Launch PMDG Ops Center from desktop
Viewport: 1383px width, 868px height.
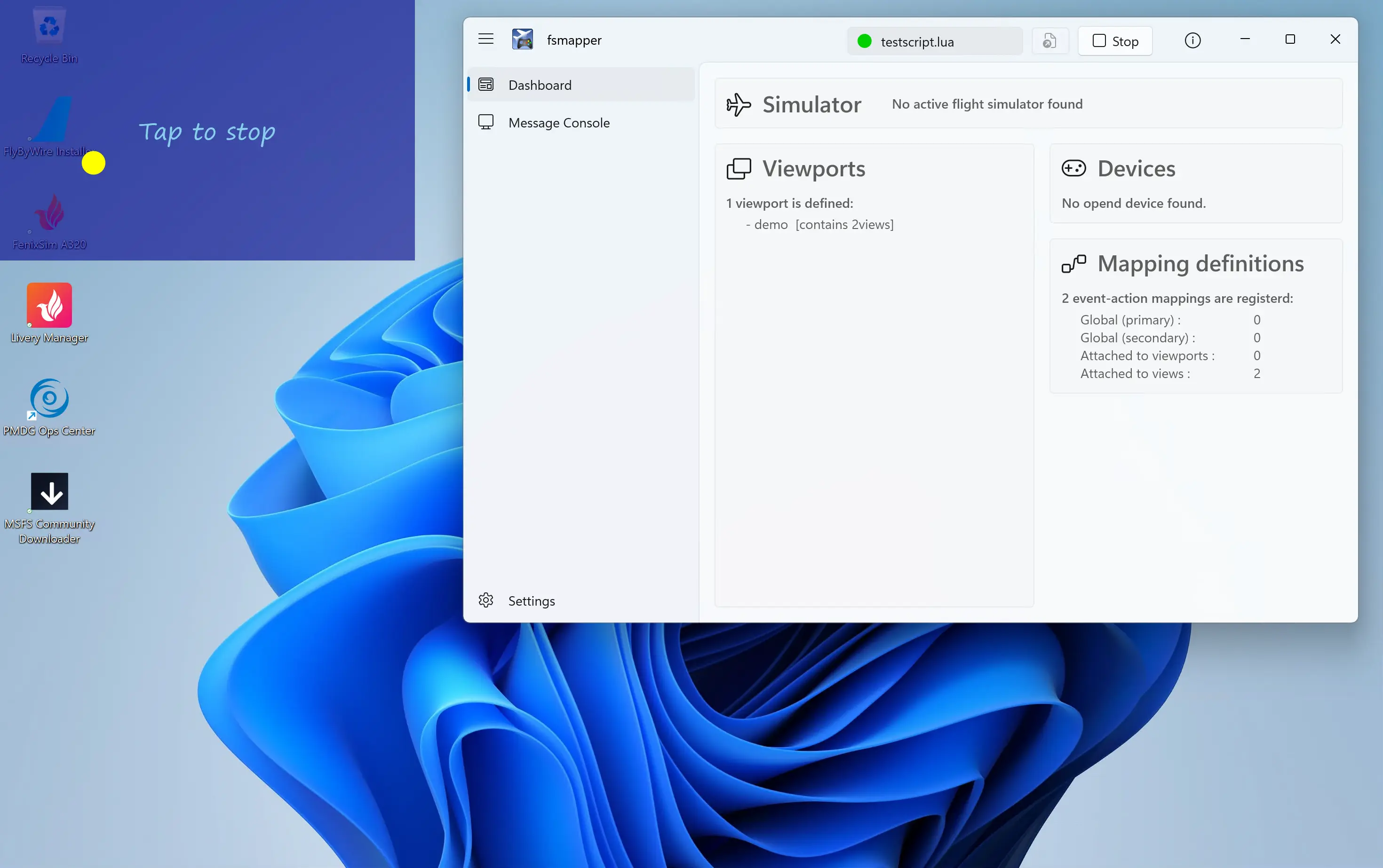tap(49, 397)
